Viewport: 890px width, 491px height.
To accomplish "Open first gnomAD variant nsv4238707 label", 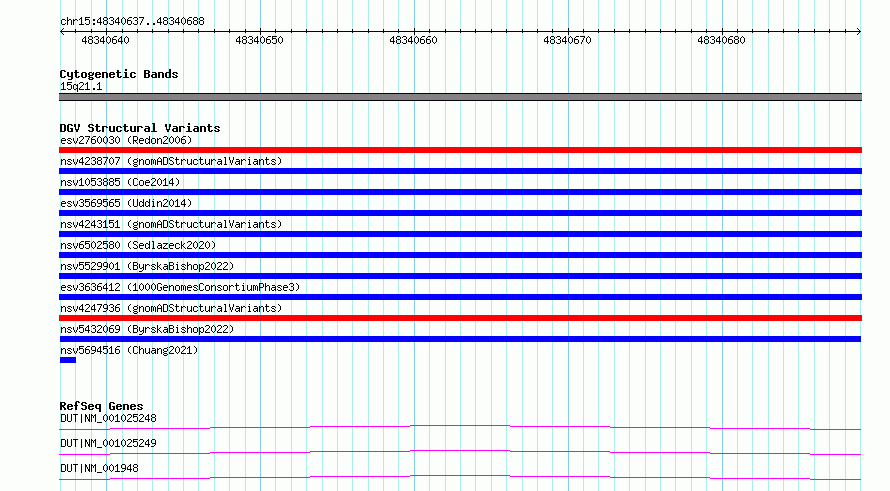I will [171, 161].
